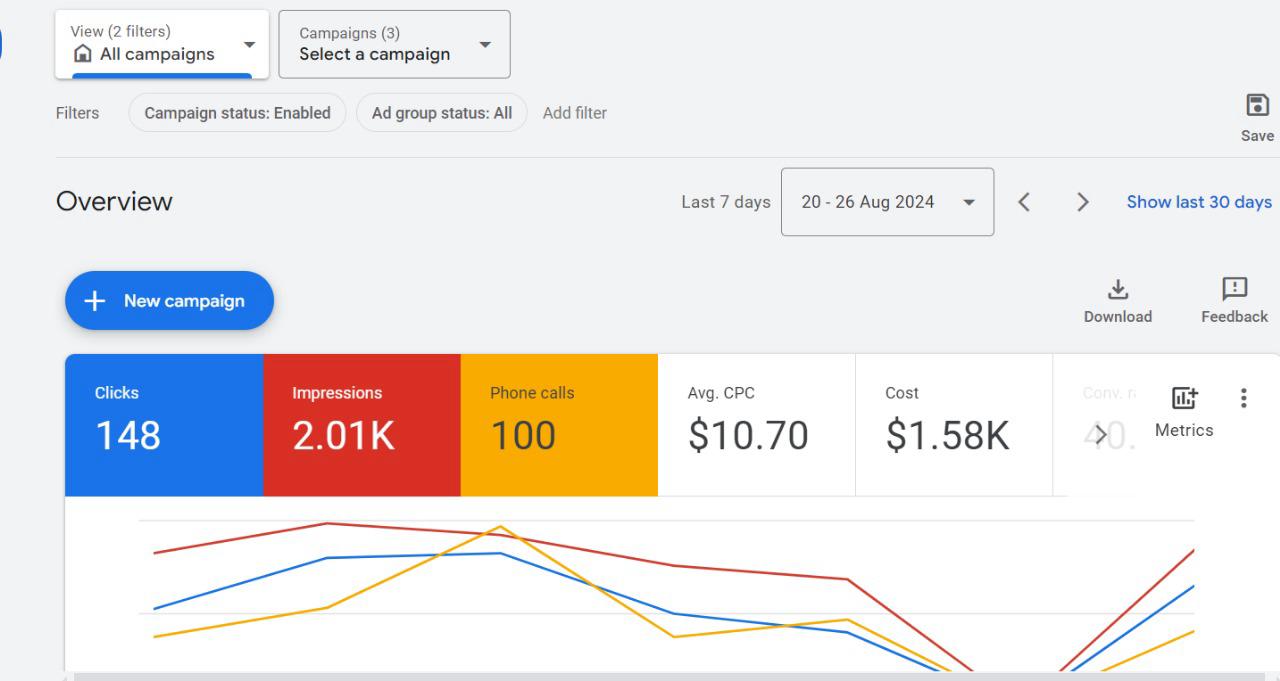Viewport: 1280px width, 681px height.
Task: Toggle the Phone calls metric card
Action: [559, 424]
